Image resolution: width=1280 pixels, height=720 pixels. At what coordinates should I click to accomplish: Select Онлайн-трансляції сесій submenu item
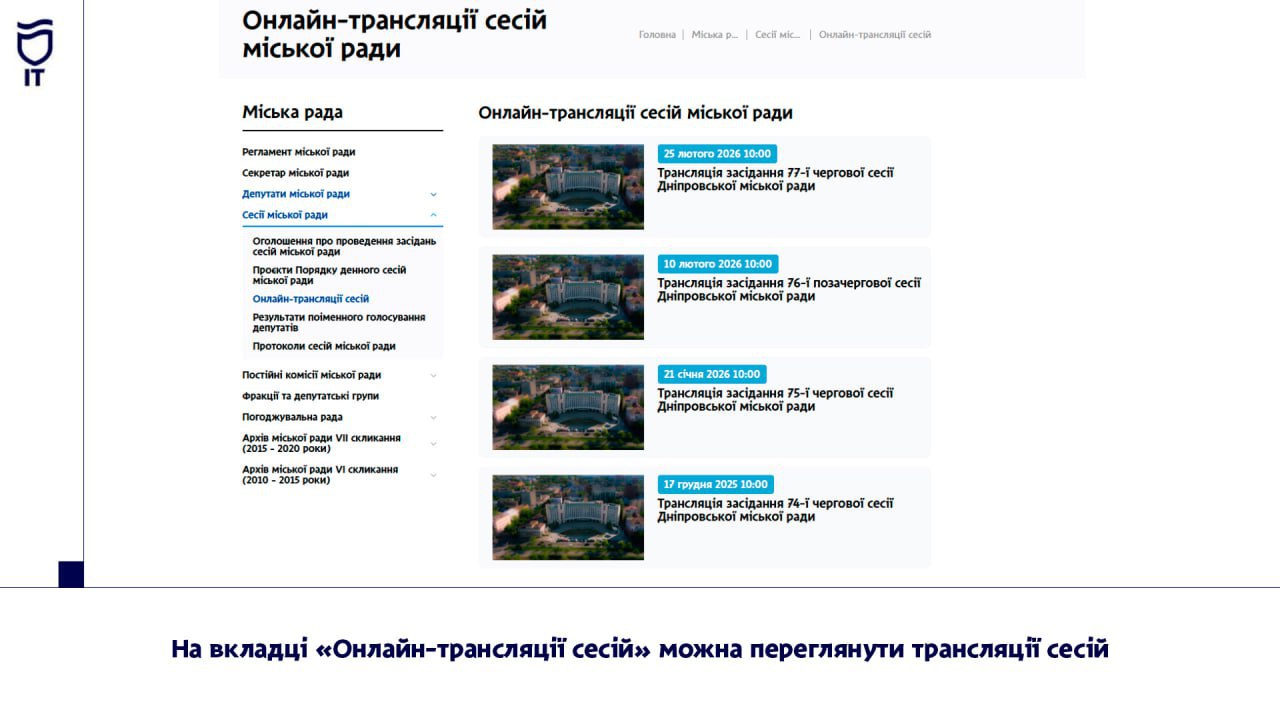(x=310, y=299)
